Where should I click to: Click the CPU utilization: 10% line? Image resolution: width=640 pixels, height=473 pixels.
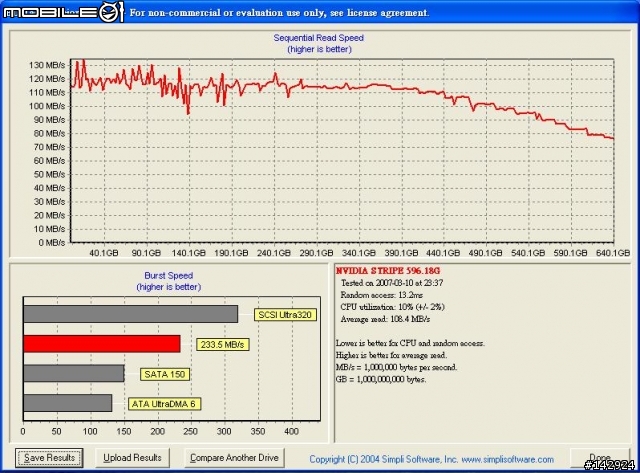click(x=392, y=307)
